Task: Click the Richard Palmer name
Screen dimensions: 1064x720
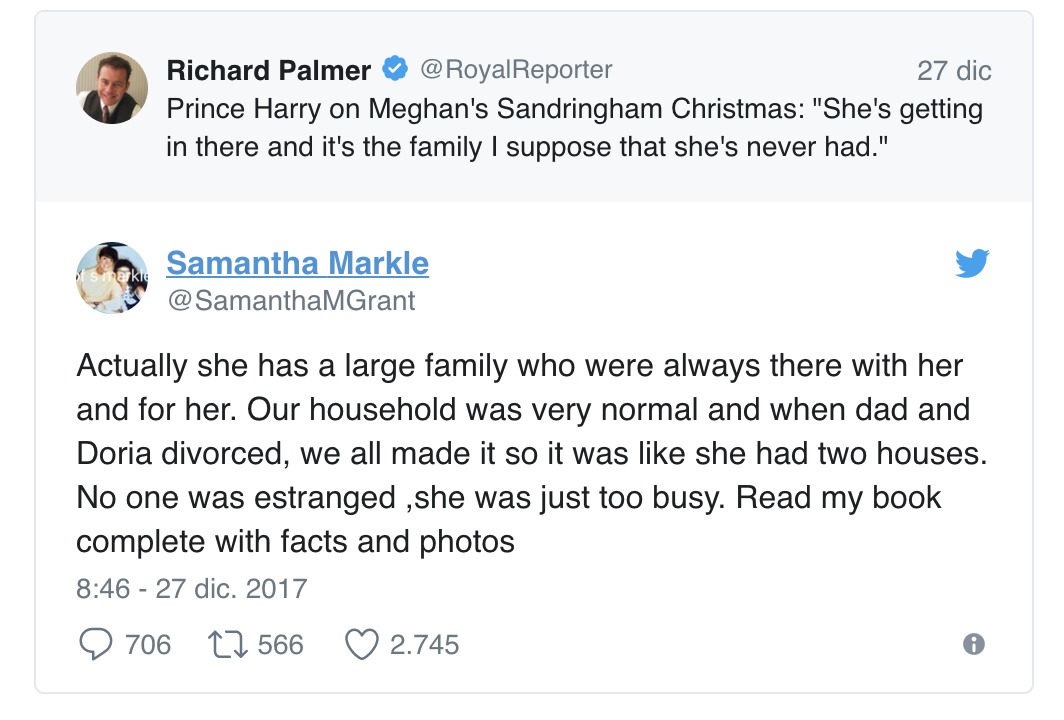Action: click(x=269, y=70)
